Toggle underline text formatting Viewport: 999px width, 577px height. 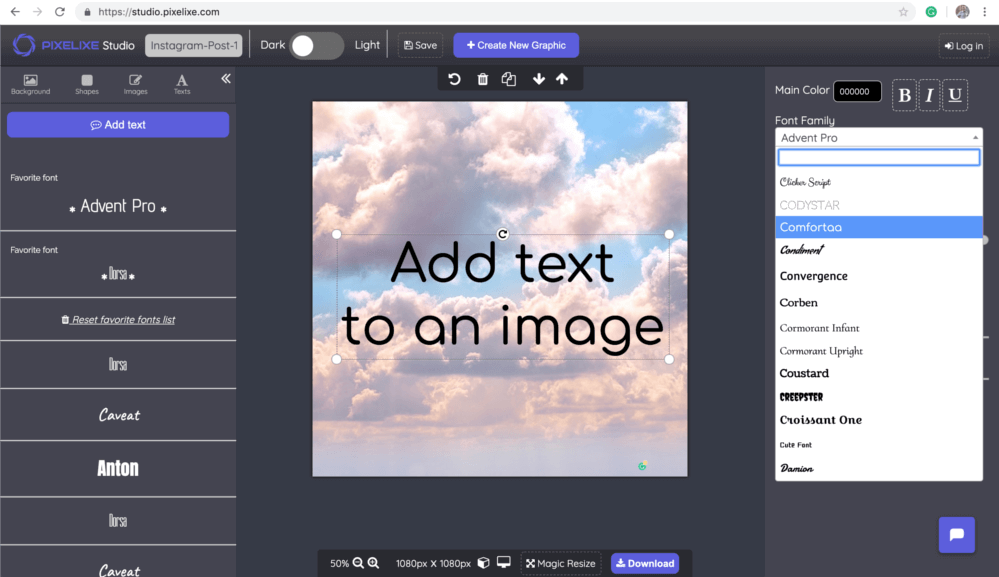(x=955, y=95)
